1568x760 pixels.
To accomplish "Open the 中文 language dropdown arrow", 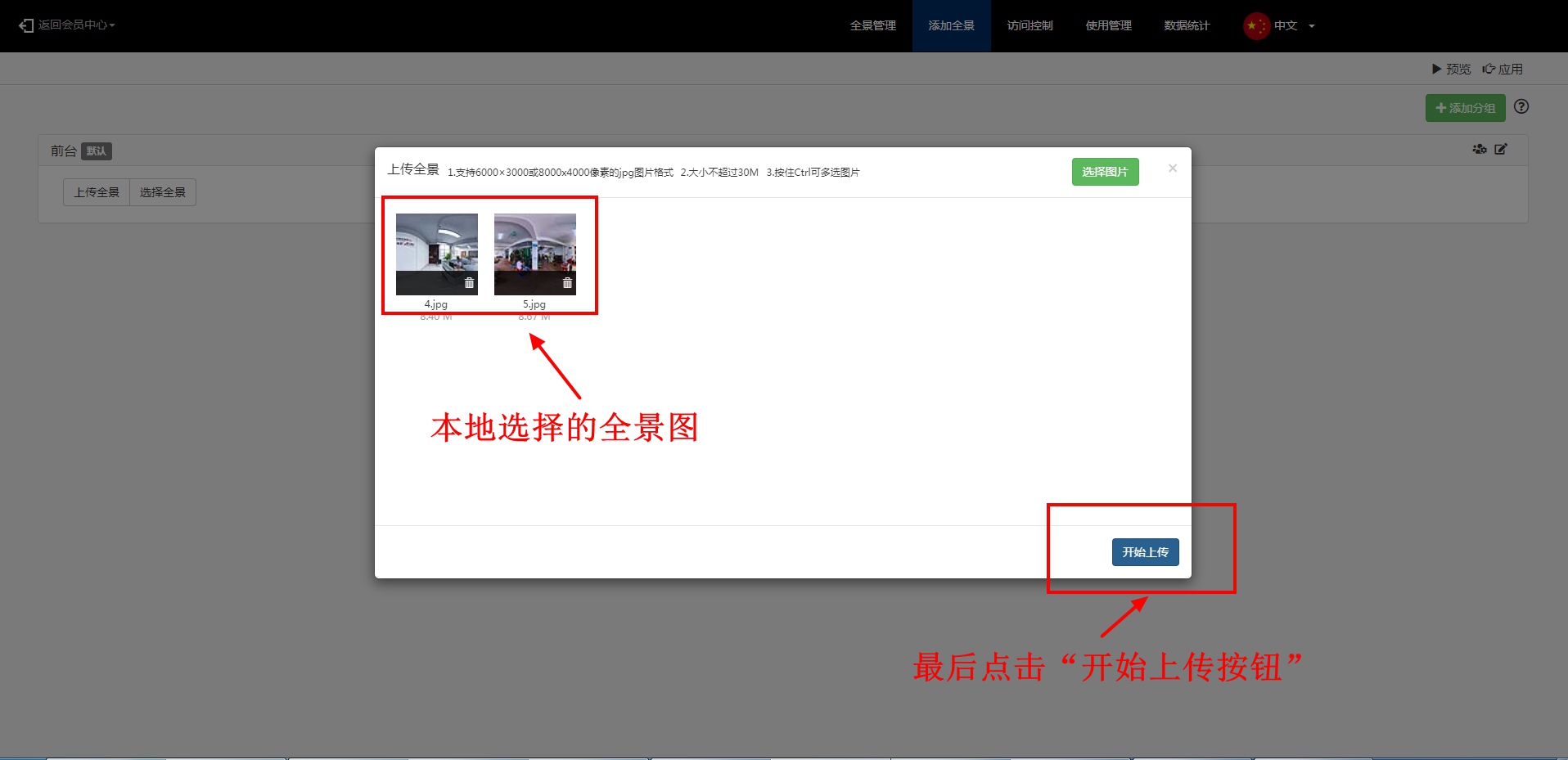I will (x=1312, y=26).
